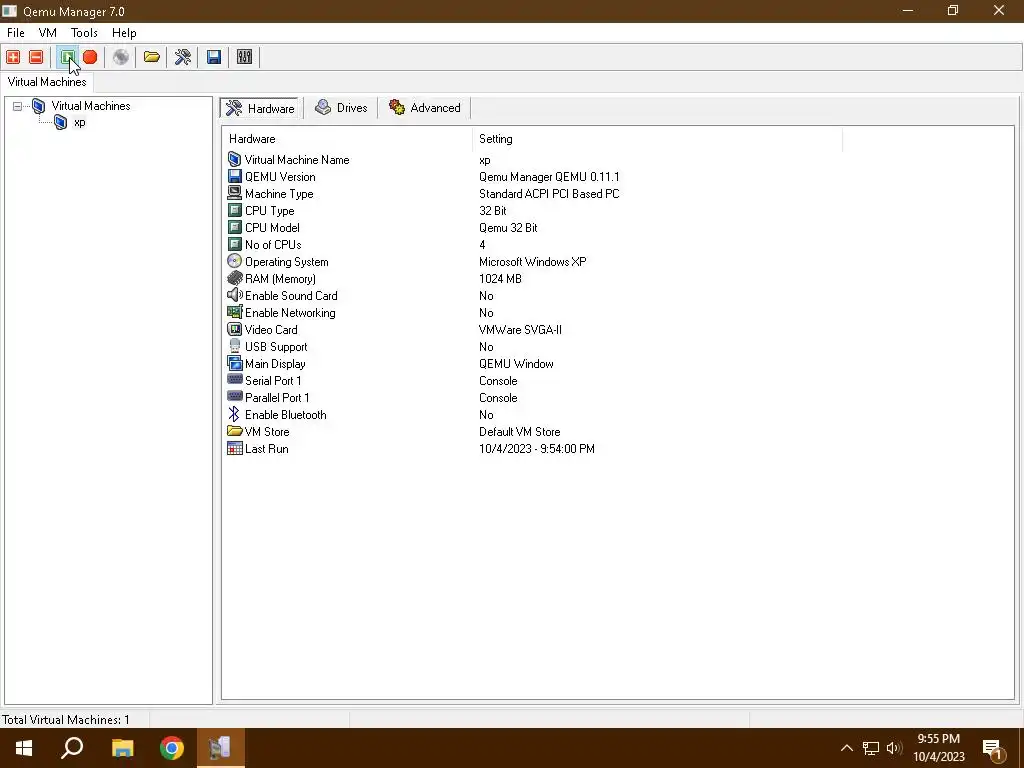Open the mixer sliders toolbar icon
The height and width of the screenshot is (768, 1024).
[244, 57]
